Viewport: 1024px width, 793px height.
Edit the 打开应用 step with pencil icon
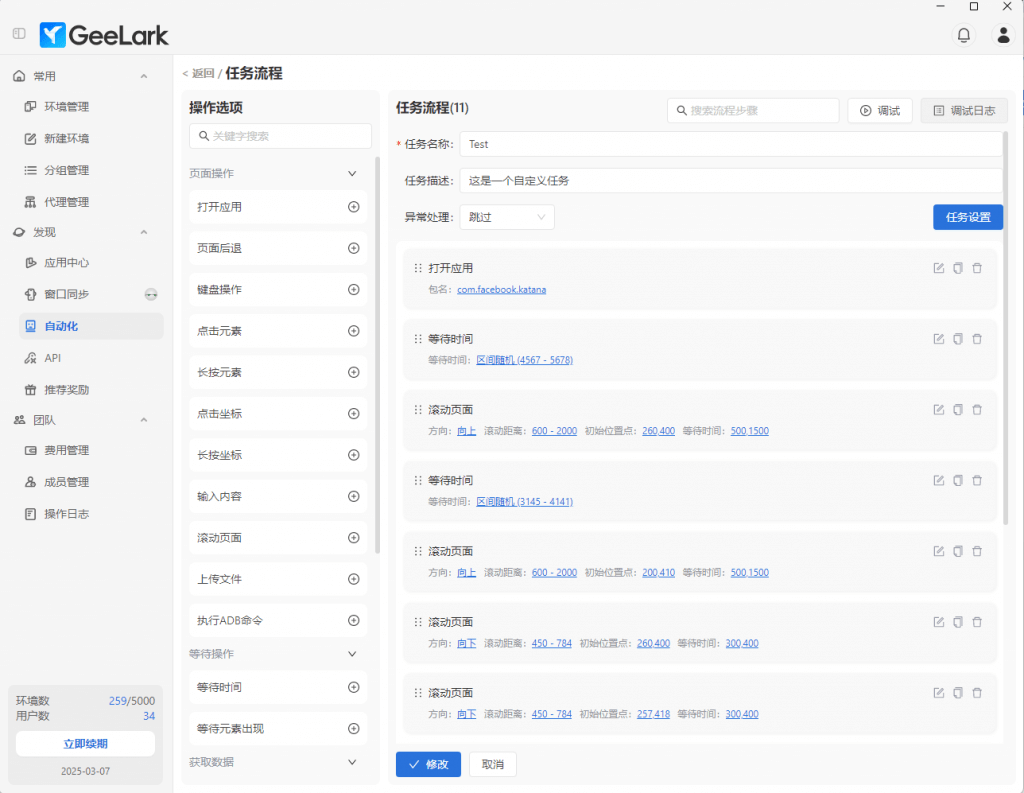click(x=938, y=268)
